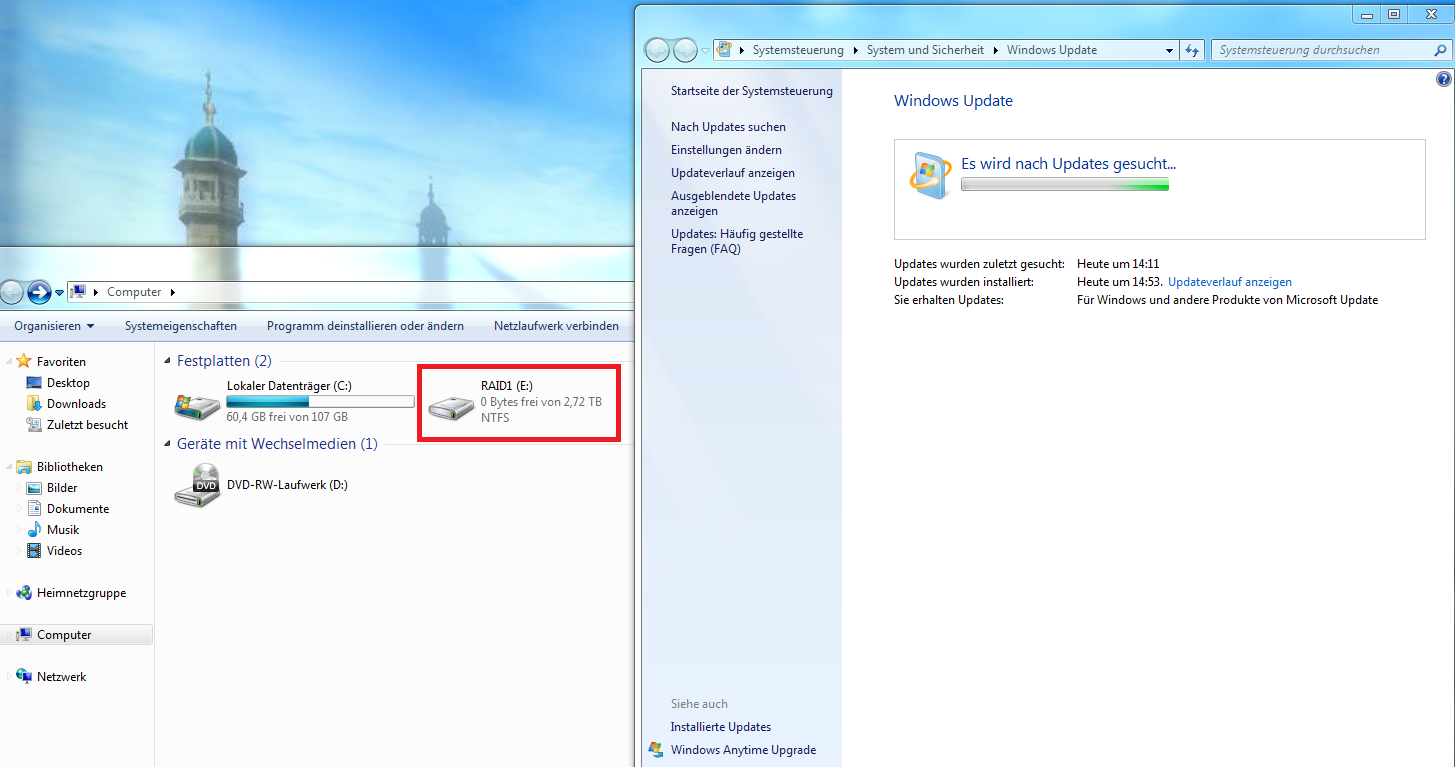The height and width of the screenshot is (767, 1455).
Task: Collapse the Festplatten (2) group
Action: click(x=167, y=361)
